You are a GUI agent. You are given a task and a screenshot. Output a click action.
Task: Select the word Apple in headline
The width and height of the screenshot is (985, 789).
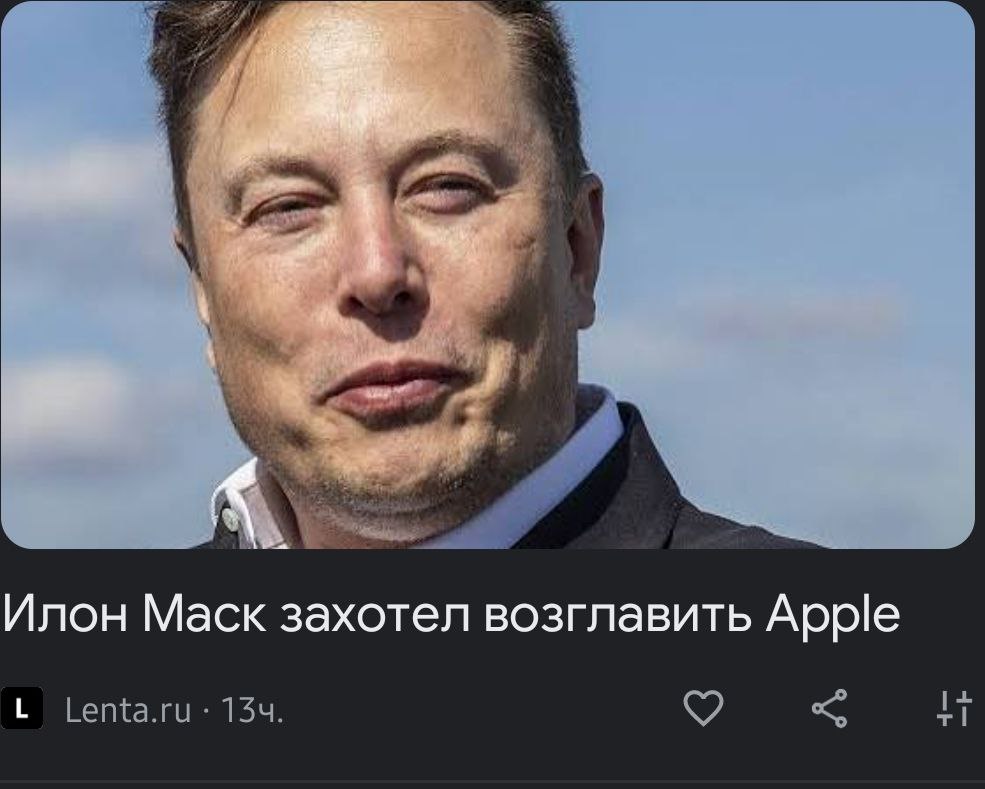[x=833, y=615]
